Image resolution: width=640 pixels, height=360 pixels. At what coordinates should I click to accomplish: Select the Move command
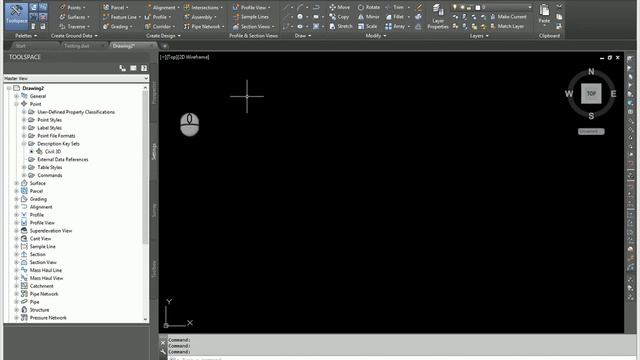pos(340,7)
